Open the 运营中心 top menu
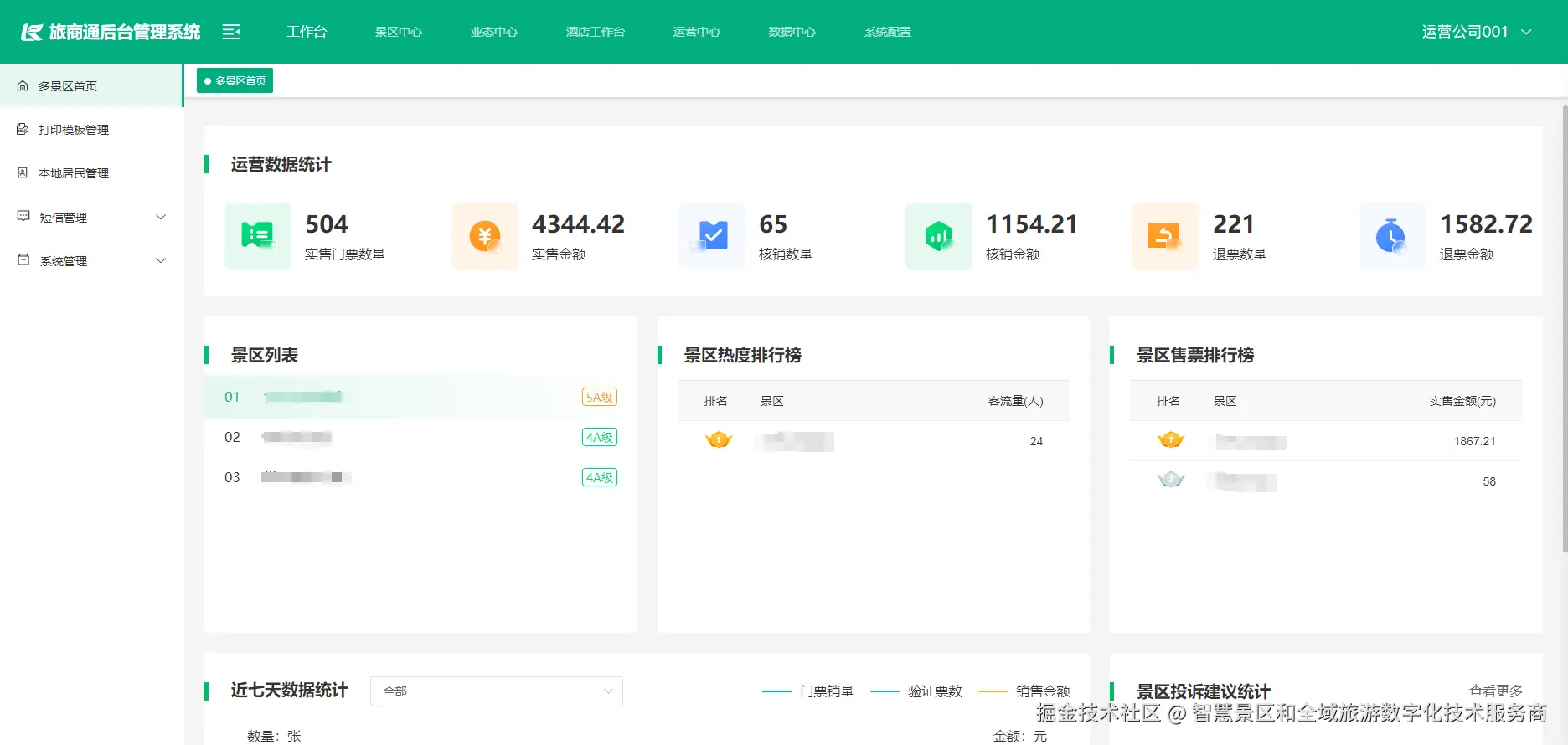Image resolution: width=1568 pixels, height=745 pixels. pos(697,32)
